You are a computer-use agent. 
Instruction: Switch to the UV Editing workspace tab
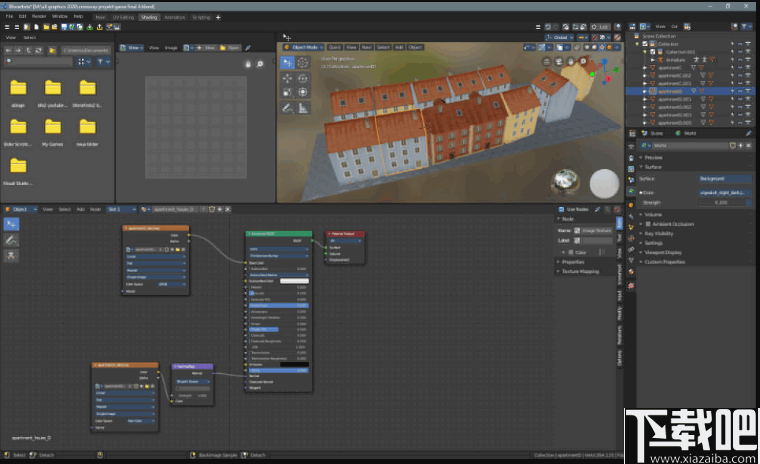pyautogui.click(x=123, y=17)
